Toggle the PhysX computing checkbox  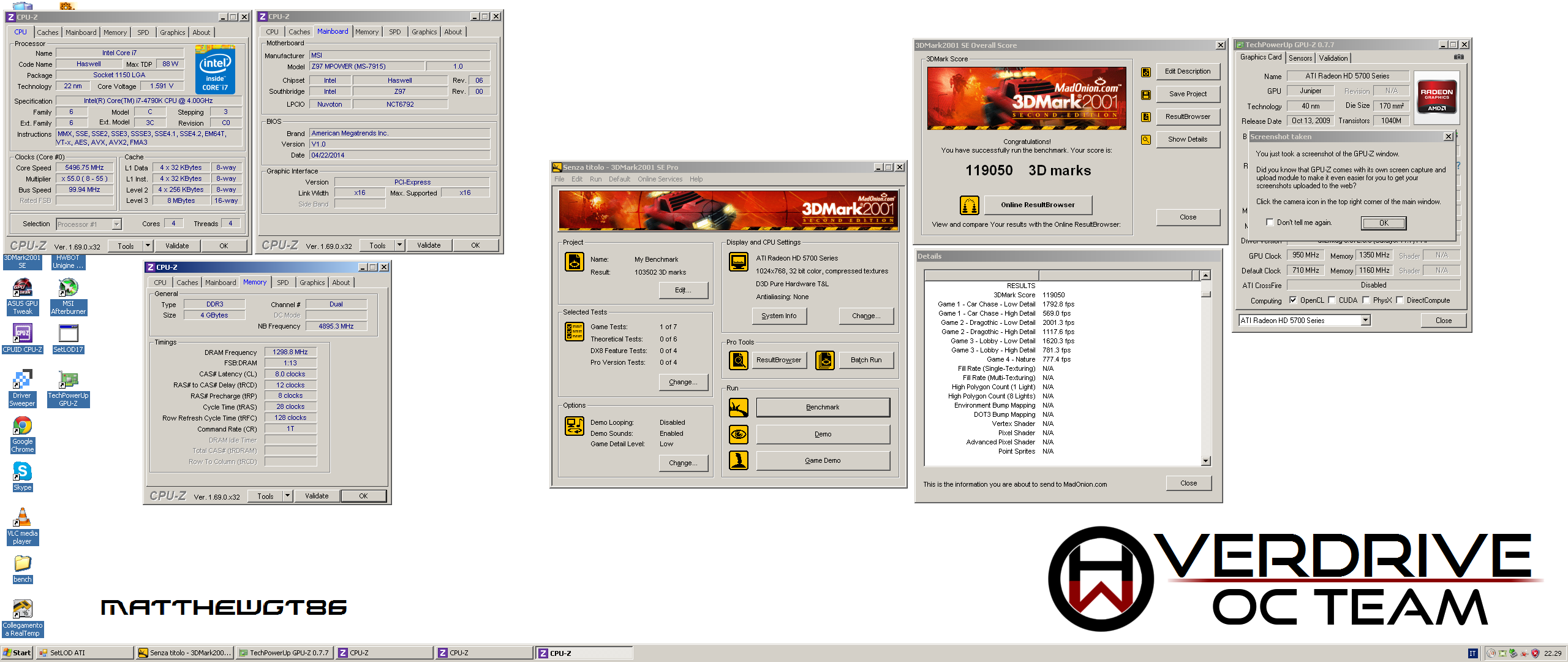point(1366,300)
